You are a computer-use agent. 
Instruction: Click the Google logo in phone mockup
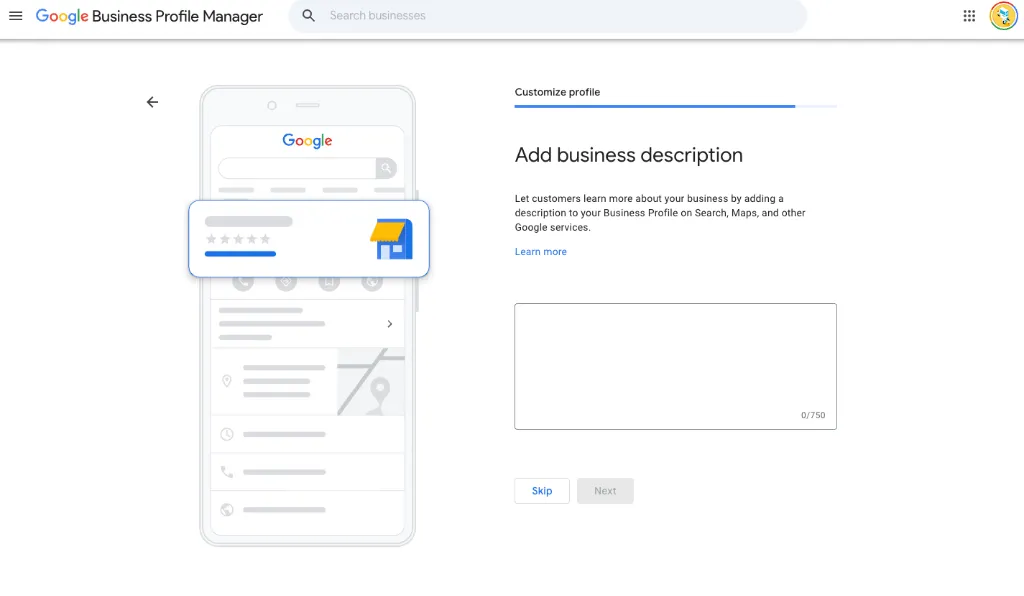click(307, 140)
